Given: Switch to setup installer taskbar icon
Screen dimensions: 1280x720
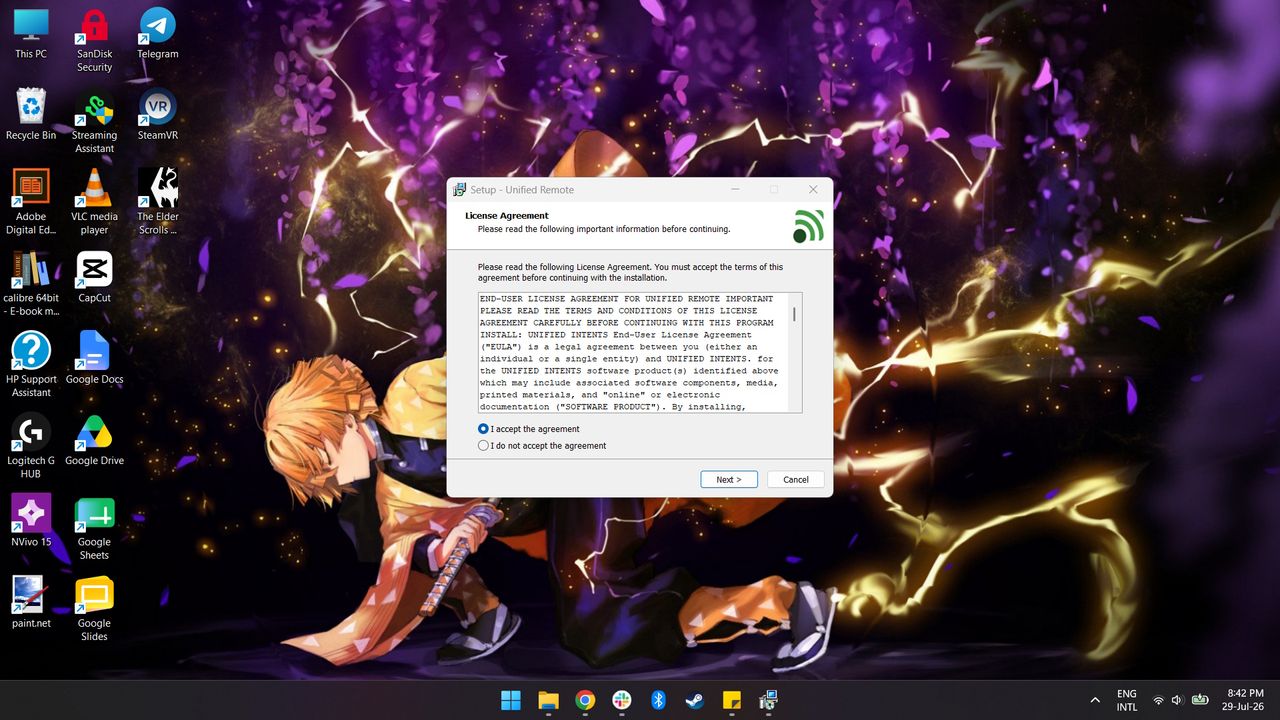Looking at the screenshot, I should pyautogui.click(x=768, y=700).
